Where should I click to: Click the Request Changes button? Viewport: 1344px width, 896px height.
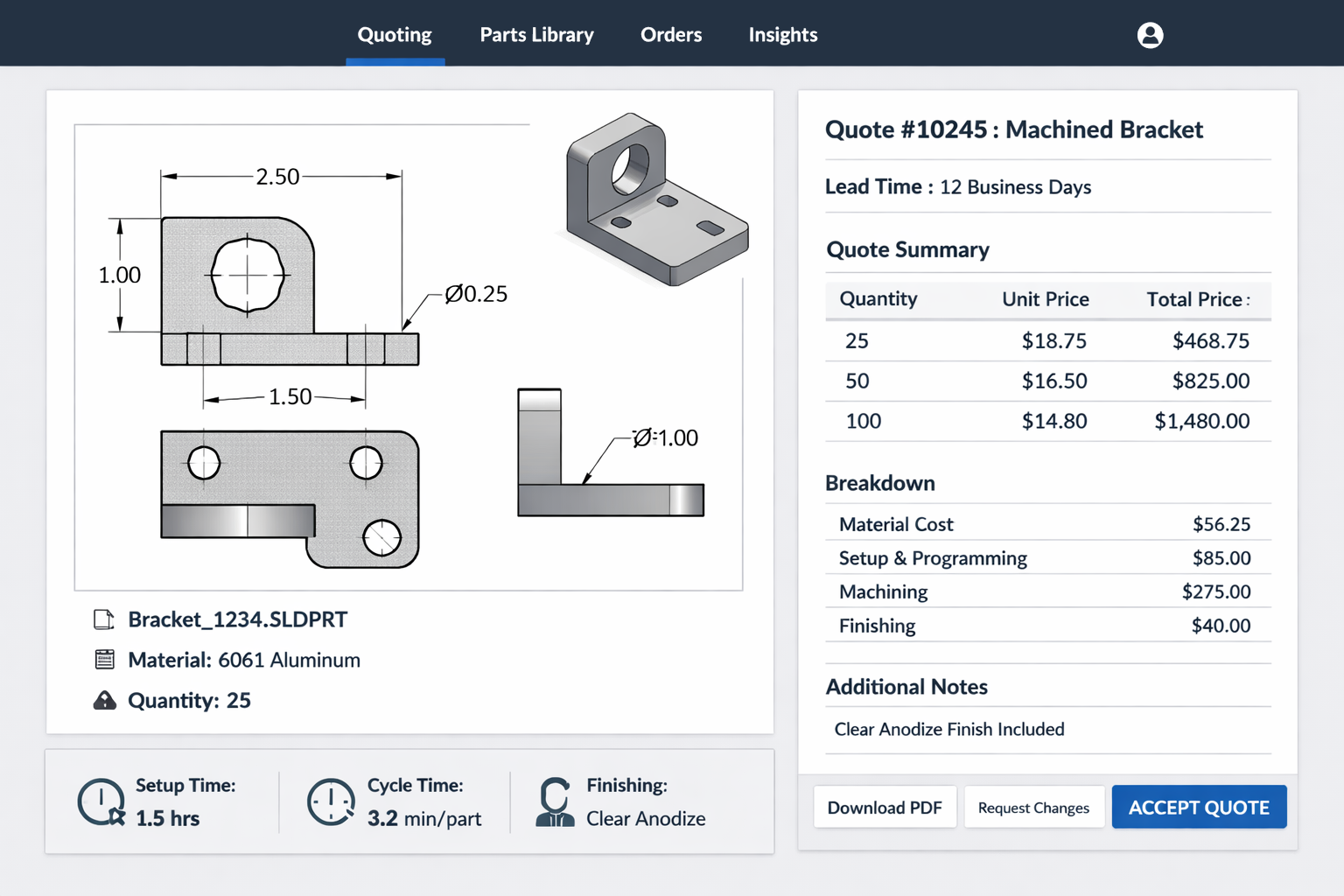click(1033, 808)
